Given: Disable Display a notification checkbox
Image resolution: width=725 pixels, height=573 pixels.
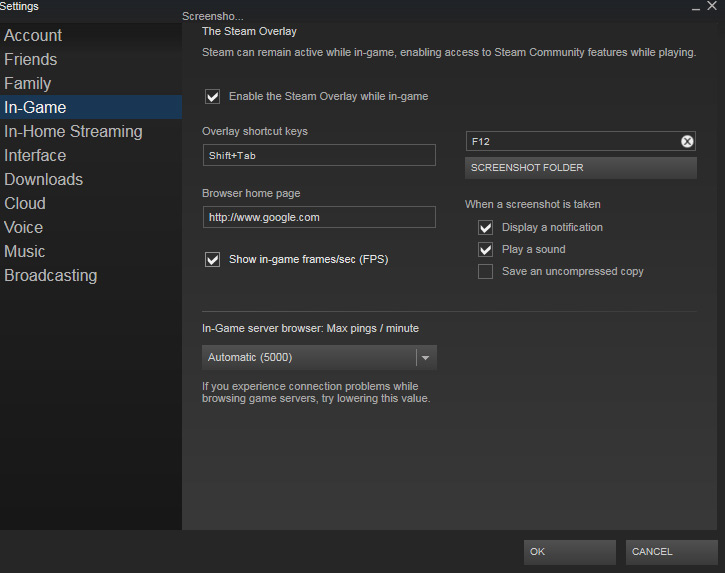Looking at the screenshot, I should (x=486, y=228).
